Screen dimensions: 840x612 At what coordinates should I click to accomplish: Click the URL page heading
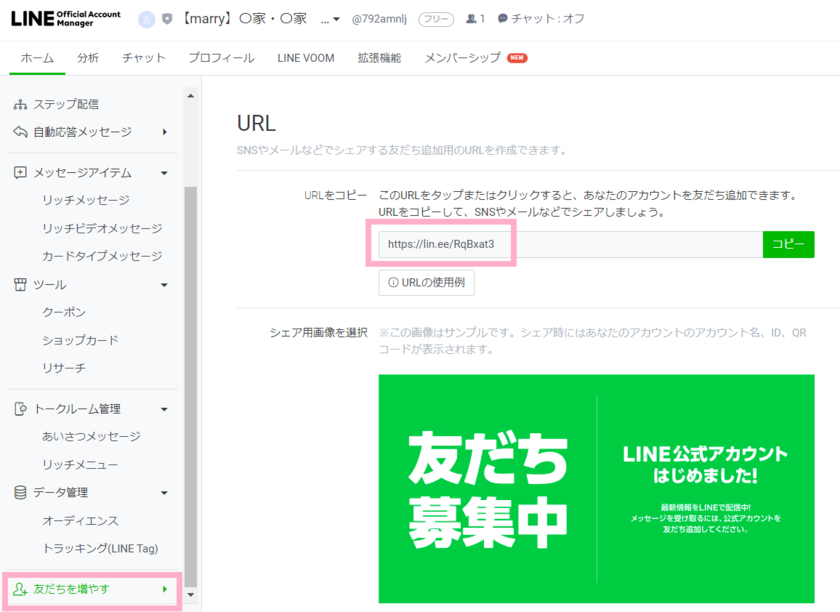click(x=257, y=123)
